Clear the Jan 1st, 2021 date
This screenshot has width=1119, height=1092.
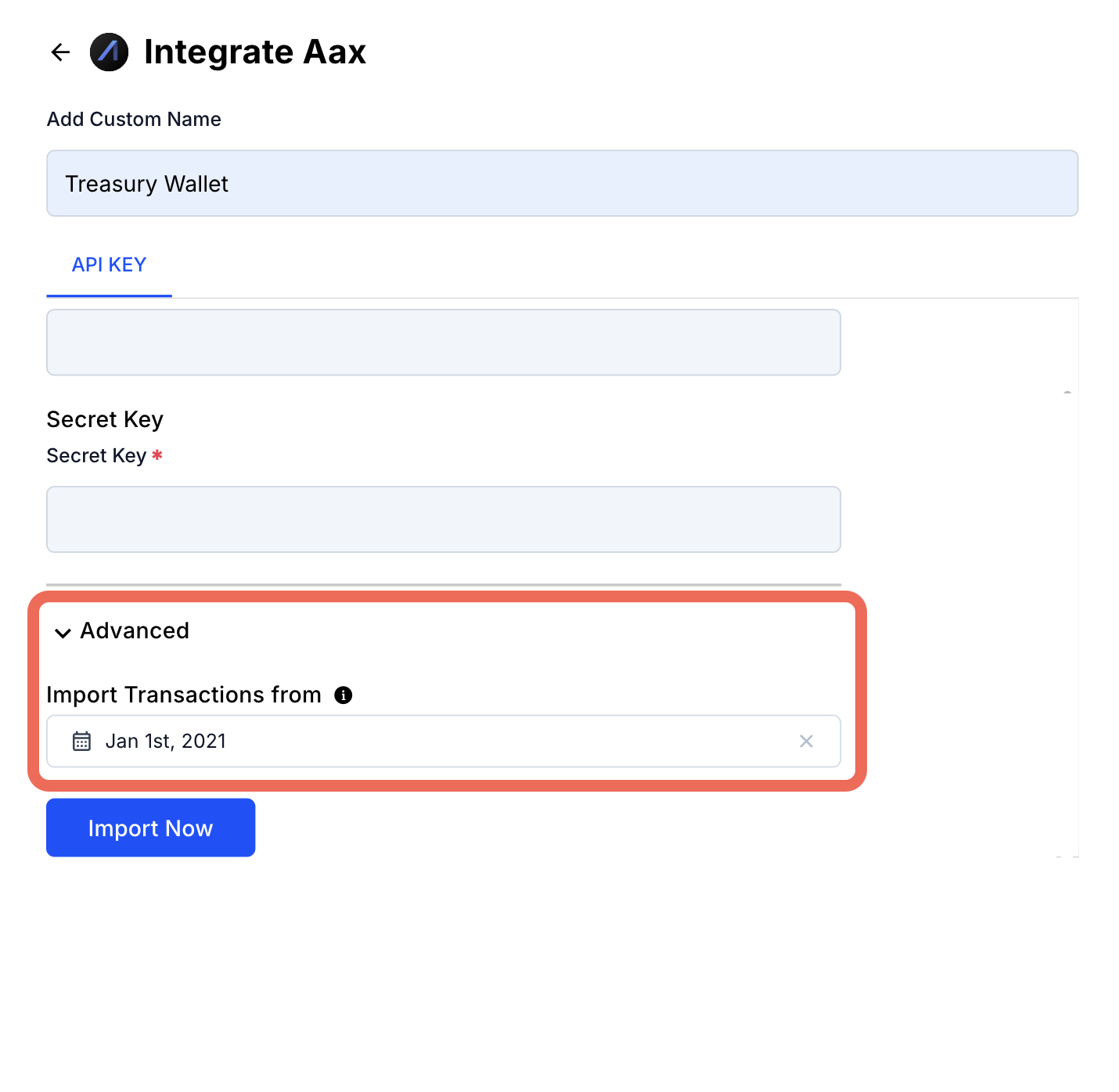(x=806, y=741)
